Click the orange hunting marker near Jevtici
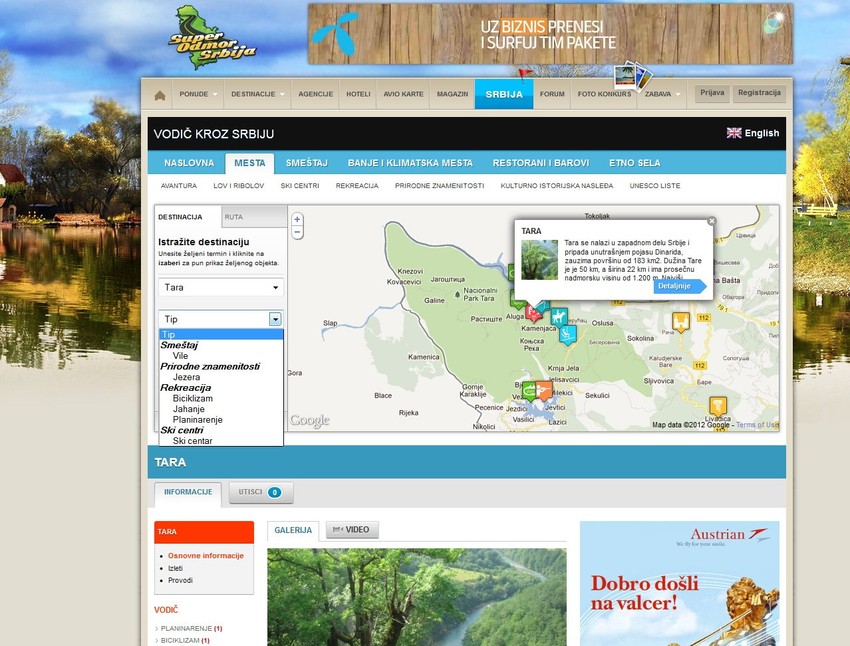The width and height of the screenshot is (850, 646). coord(543,391)
